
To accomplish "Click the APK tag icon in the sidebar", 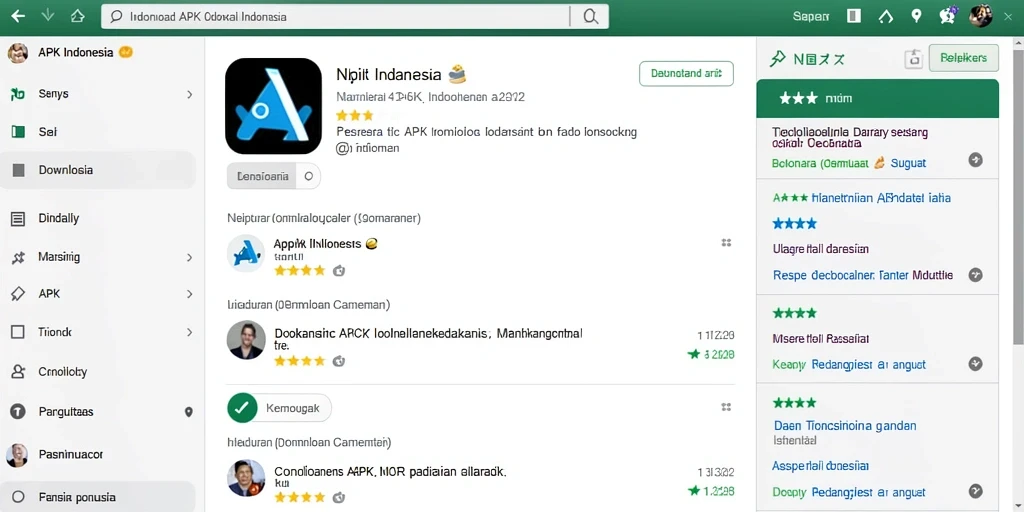I will tap(18, 295).
